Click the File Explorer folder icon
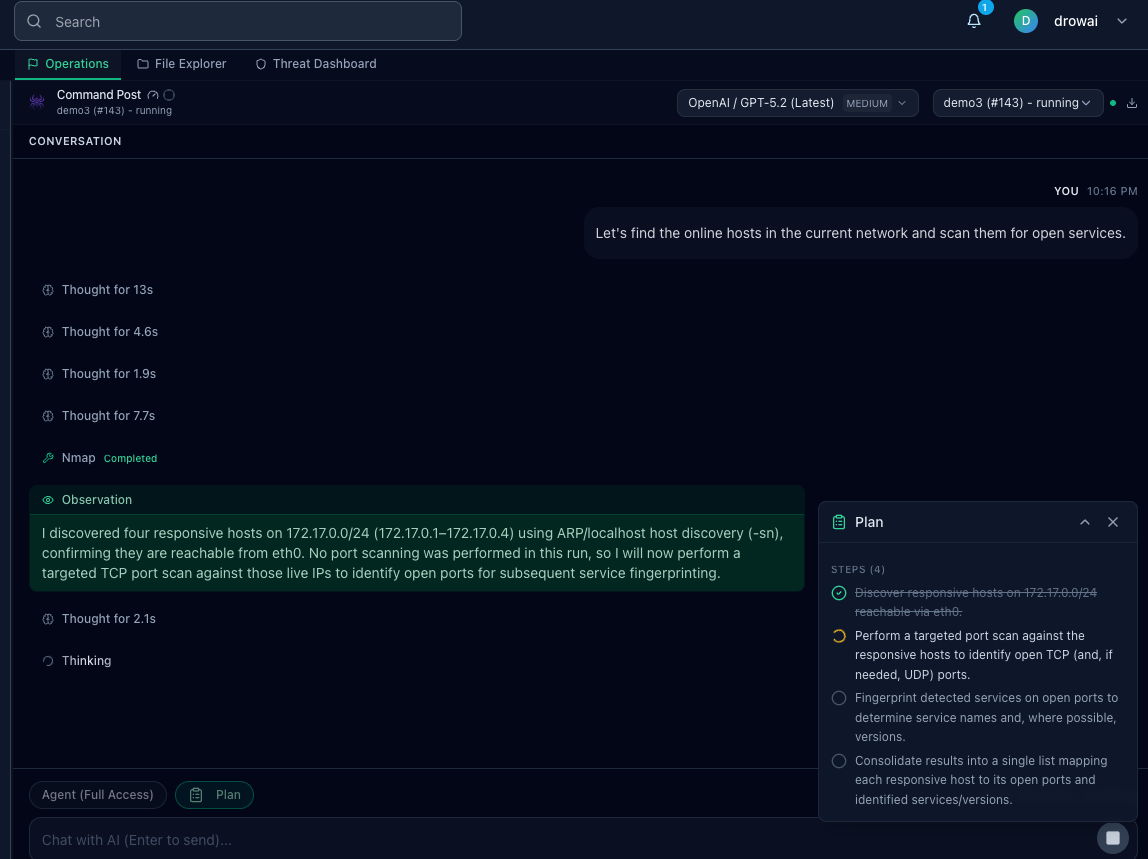Viewport: 1148px width, 859px height. click(143, 64)
